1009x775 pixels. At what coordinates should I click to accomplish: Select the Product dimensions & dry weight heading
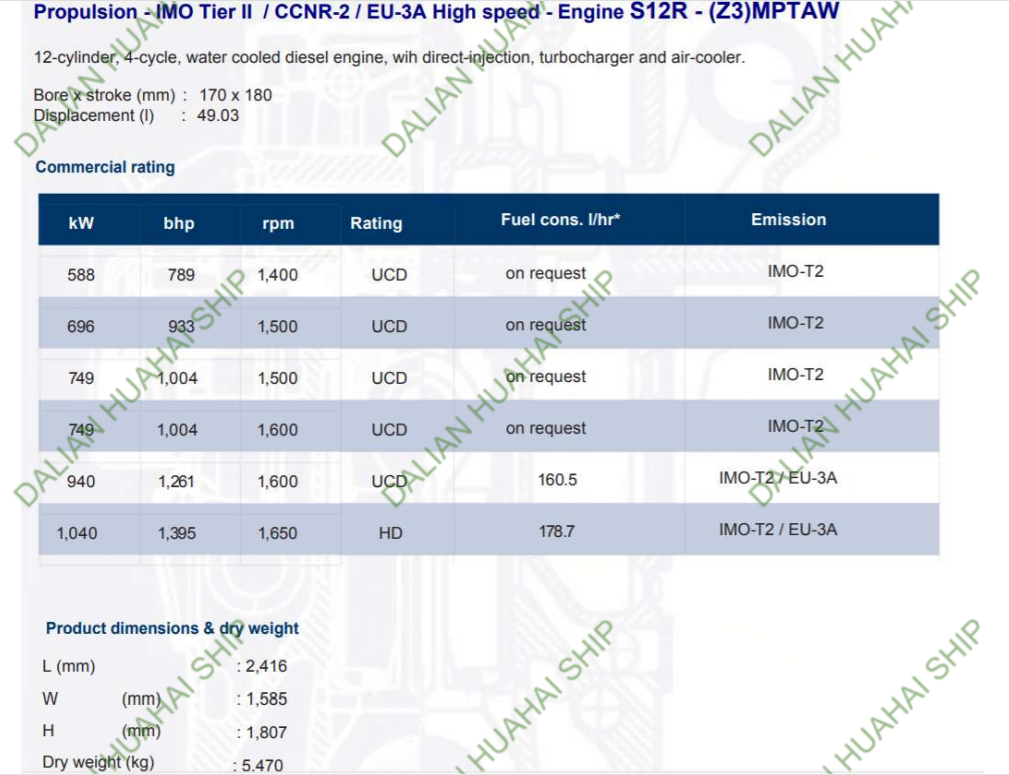tap(172, 628)
